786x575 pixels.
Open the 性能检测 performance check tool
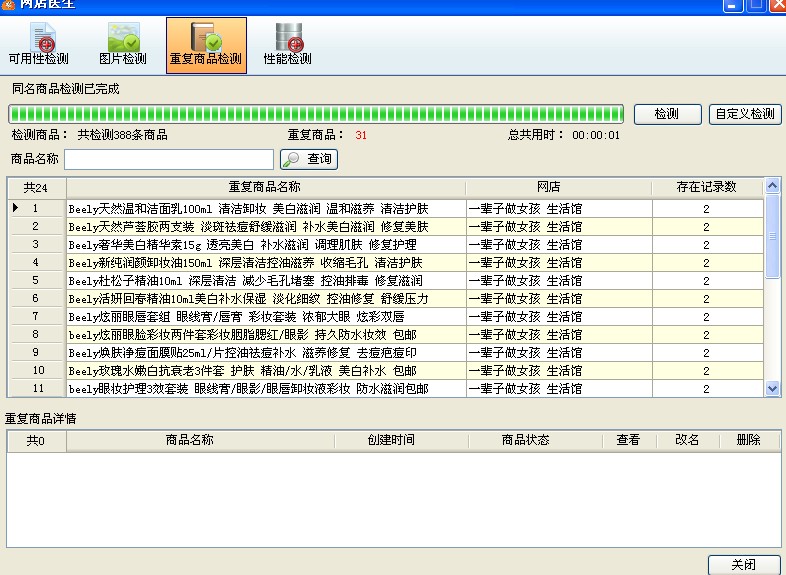(x=288, y=45)
